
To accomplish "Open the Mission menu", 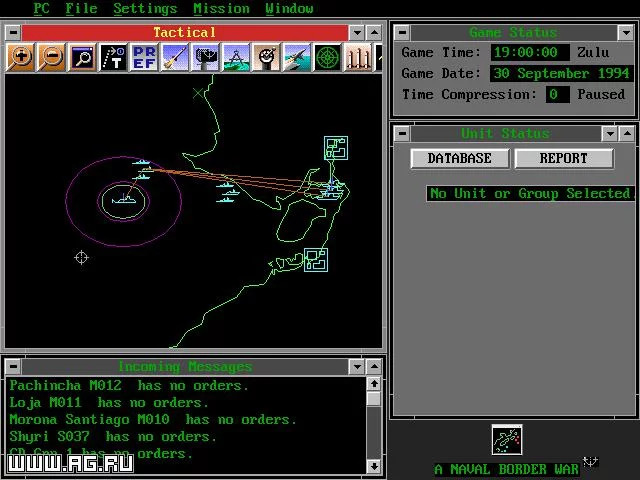I will pyautogui.click(x=221, y=9).
